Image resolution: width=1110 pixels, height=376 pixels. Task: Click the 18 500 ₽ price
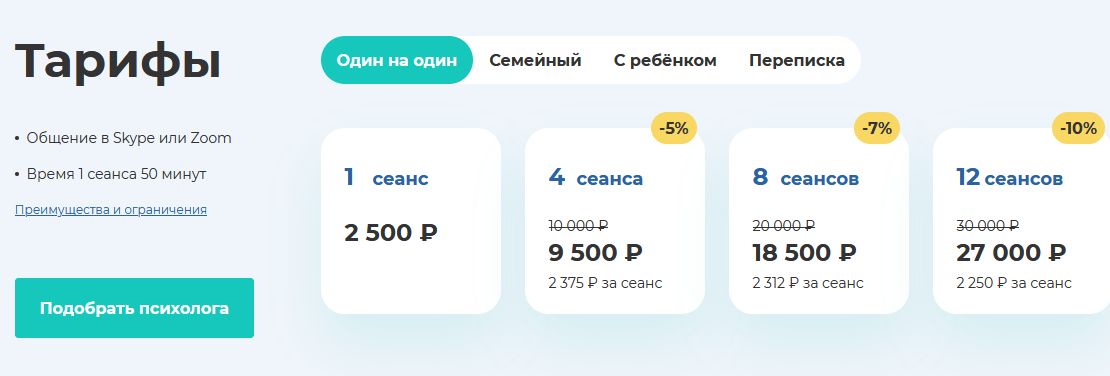[x=804, y=252]
